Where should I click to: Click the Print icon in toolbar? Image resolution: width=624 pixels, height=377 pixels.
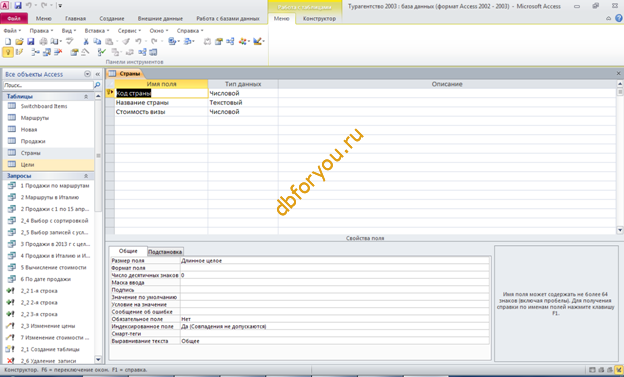(x=43, y=41)
